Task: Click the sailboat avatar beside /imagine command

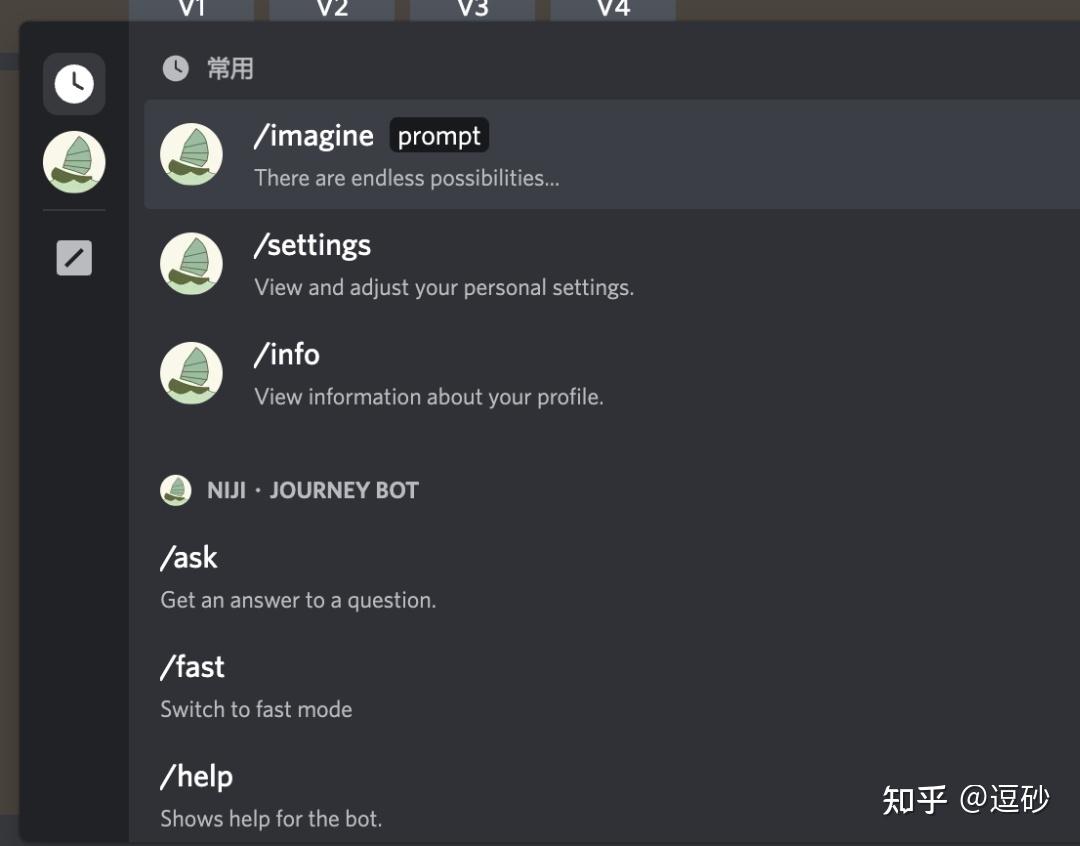Action: pos(192,155)
